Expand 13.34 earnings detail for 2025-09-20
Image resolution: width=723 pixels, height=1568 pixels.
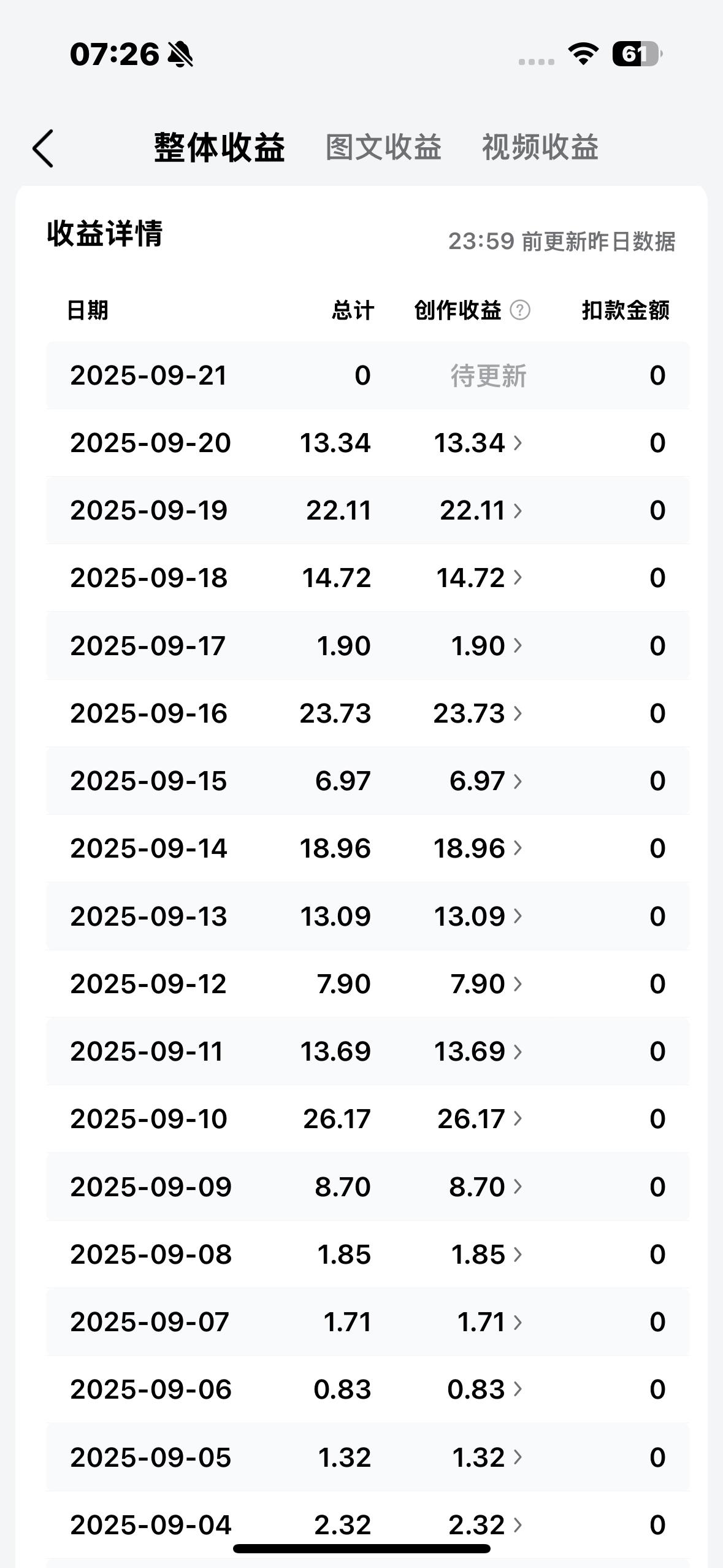(478, 443)
